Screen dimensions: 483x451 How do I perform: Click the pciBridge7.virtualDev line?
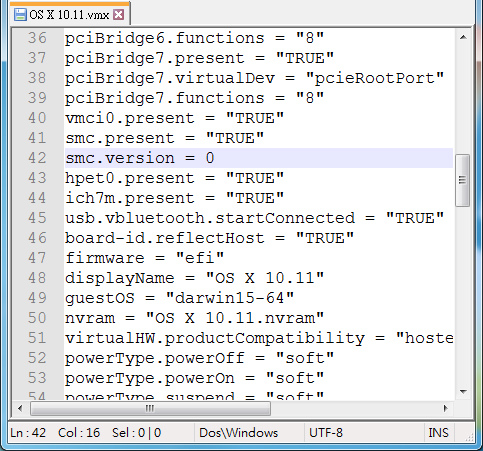pyautogui.click(x=254, y=78)
